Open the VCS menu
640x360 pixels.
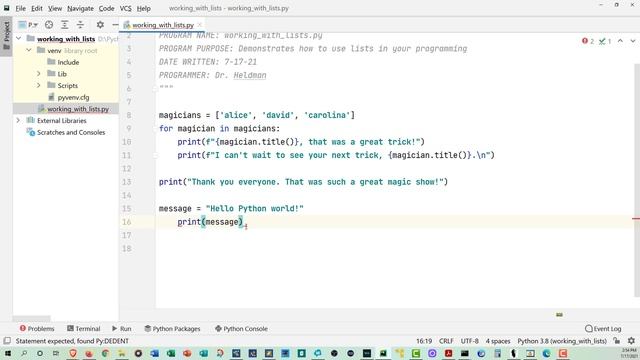tap(126, 8)
